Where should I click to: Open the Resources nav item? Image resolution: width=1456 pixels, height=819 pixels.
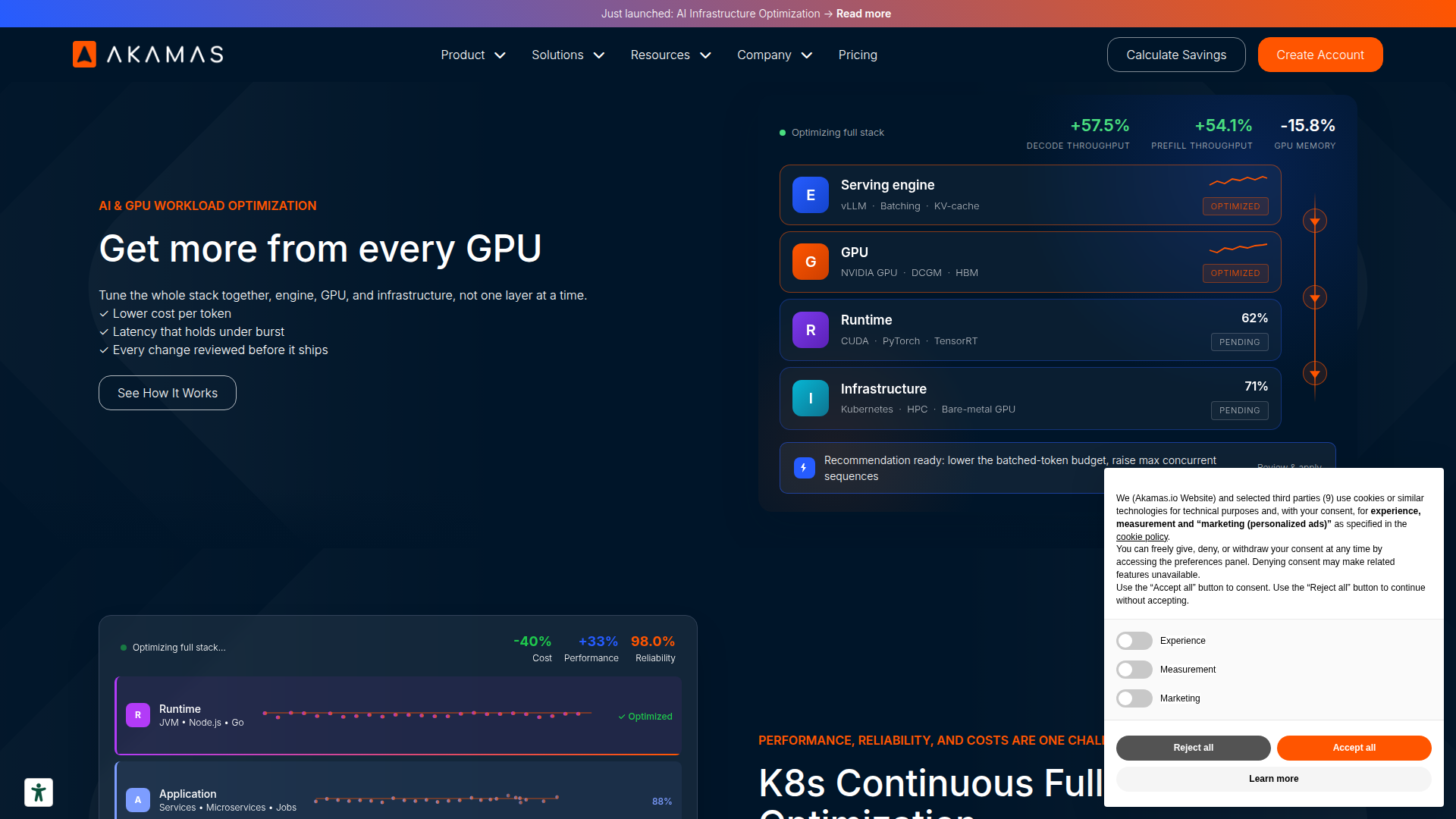(660, 55)
